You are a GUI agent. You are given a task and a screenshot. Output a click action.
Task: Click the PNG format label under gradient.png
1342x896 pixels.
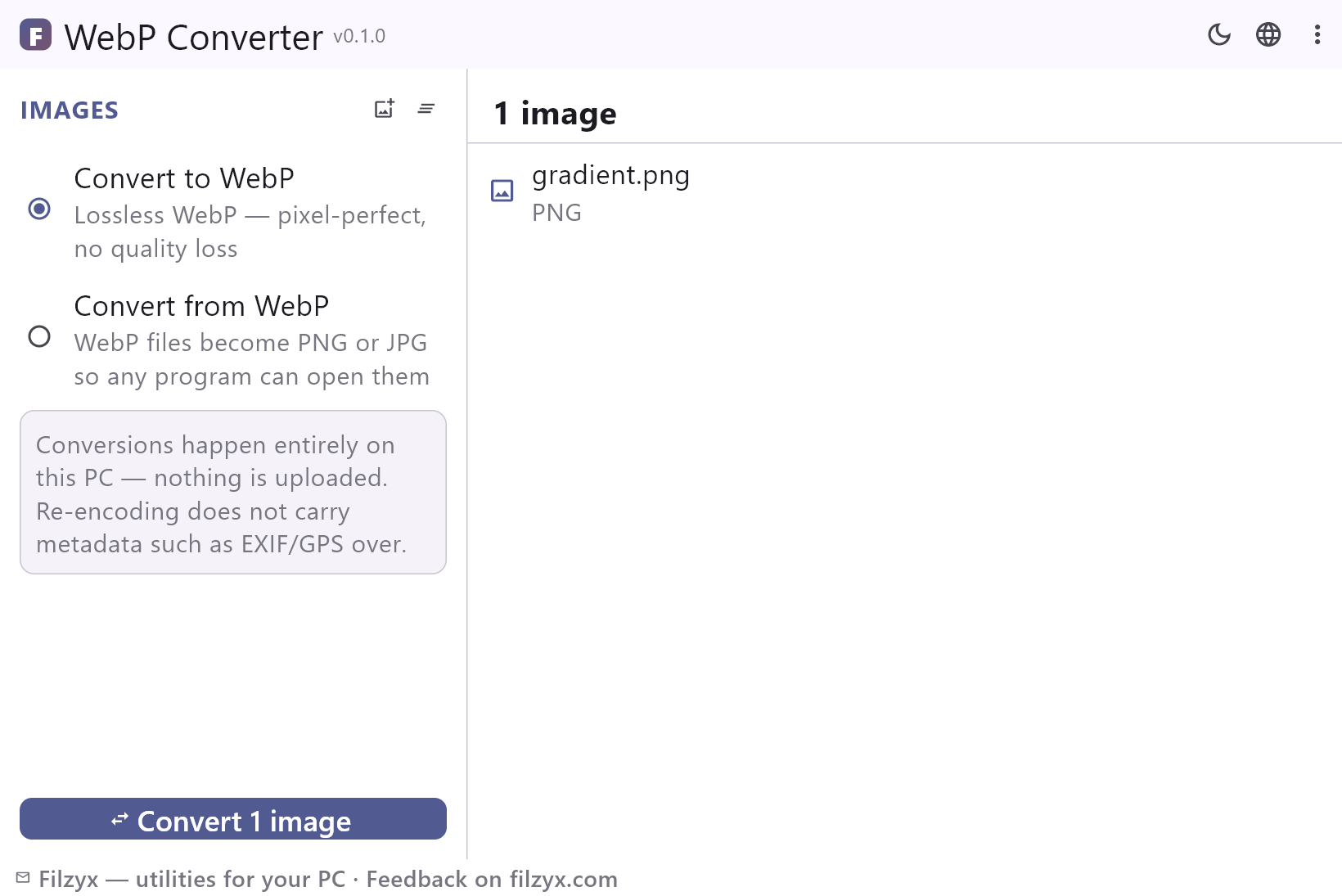point(556,213)
